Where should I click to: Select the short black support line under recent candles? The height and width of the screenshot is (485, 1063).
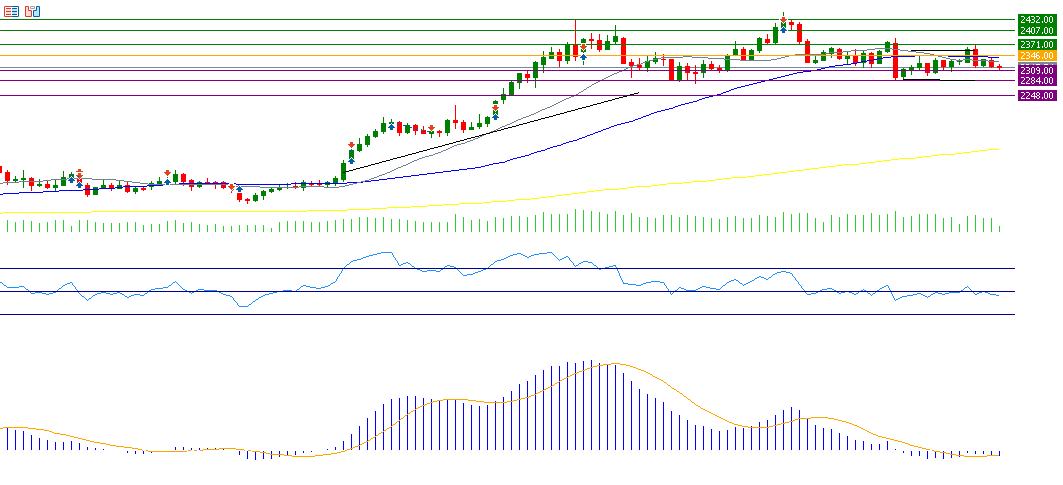(920, 79)
